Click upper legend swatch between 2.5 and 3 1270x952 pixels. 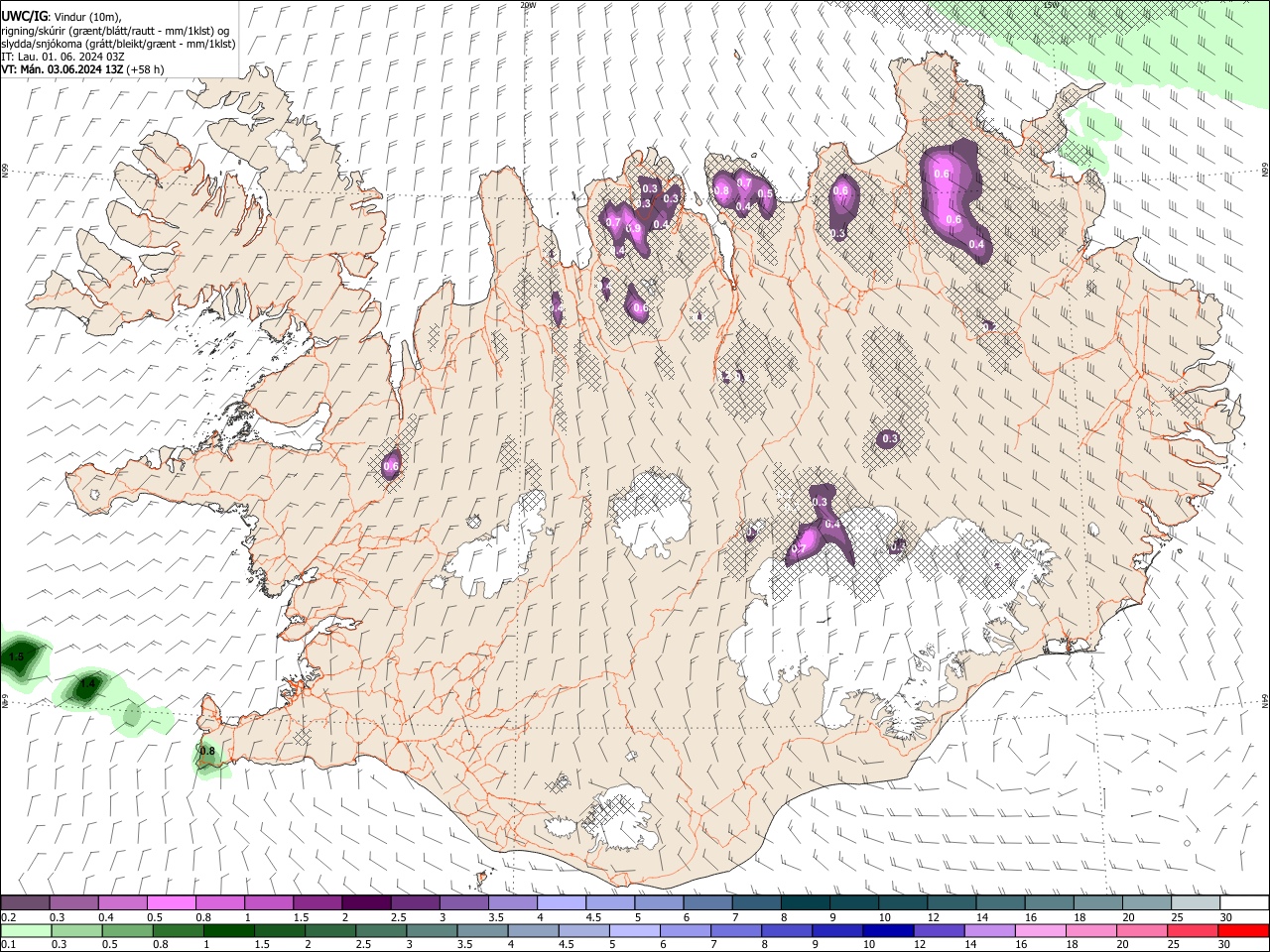[416, 902]
